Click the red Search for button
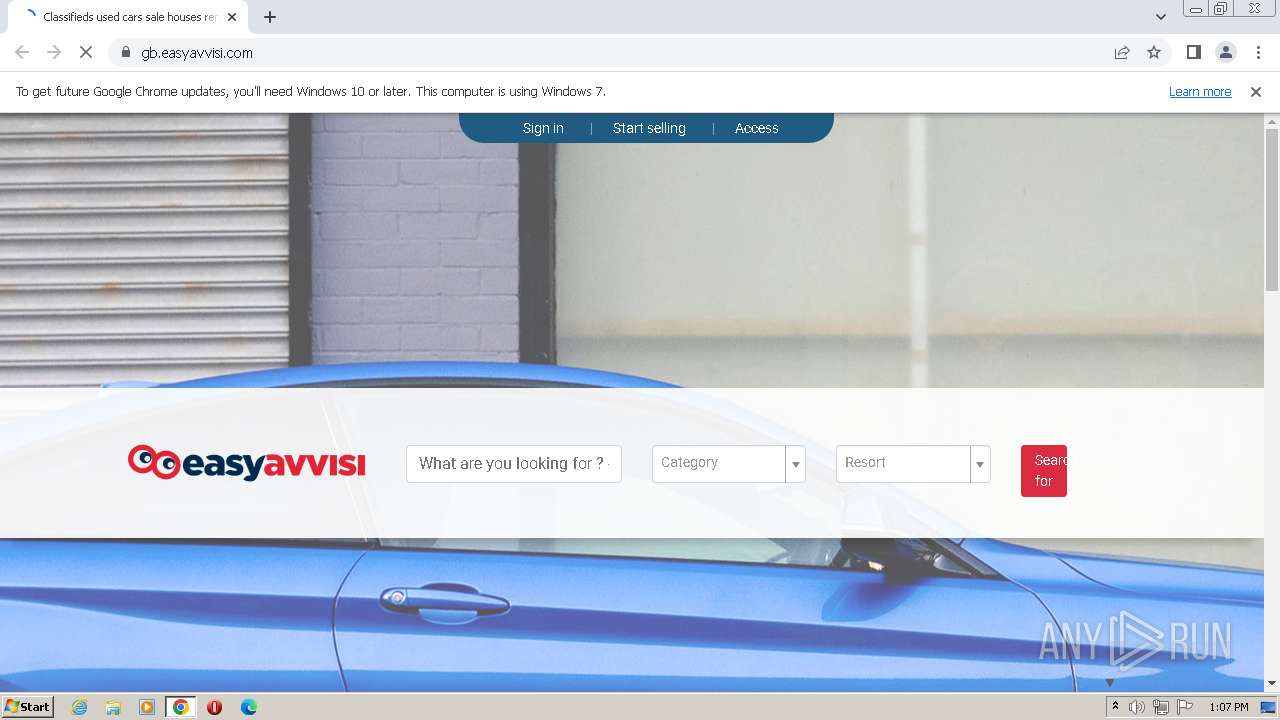 (1044, 471)
